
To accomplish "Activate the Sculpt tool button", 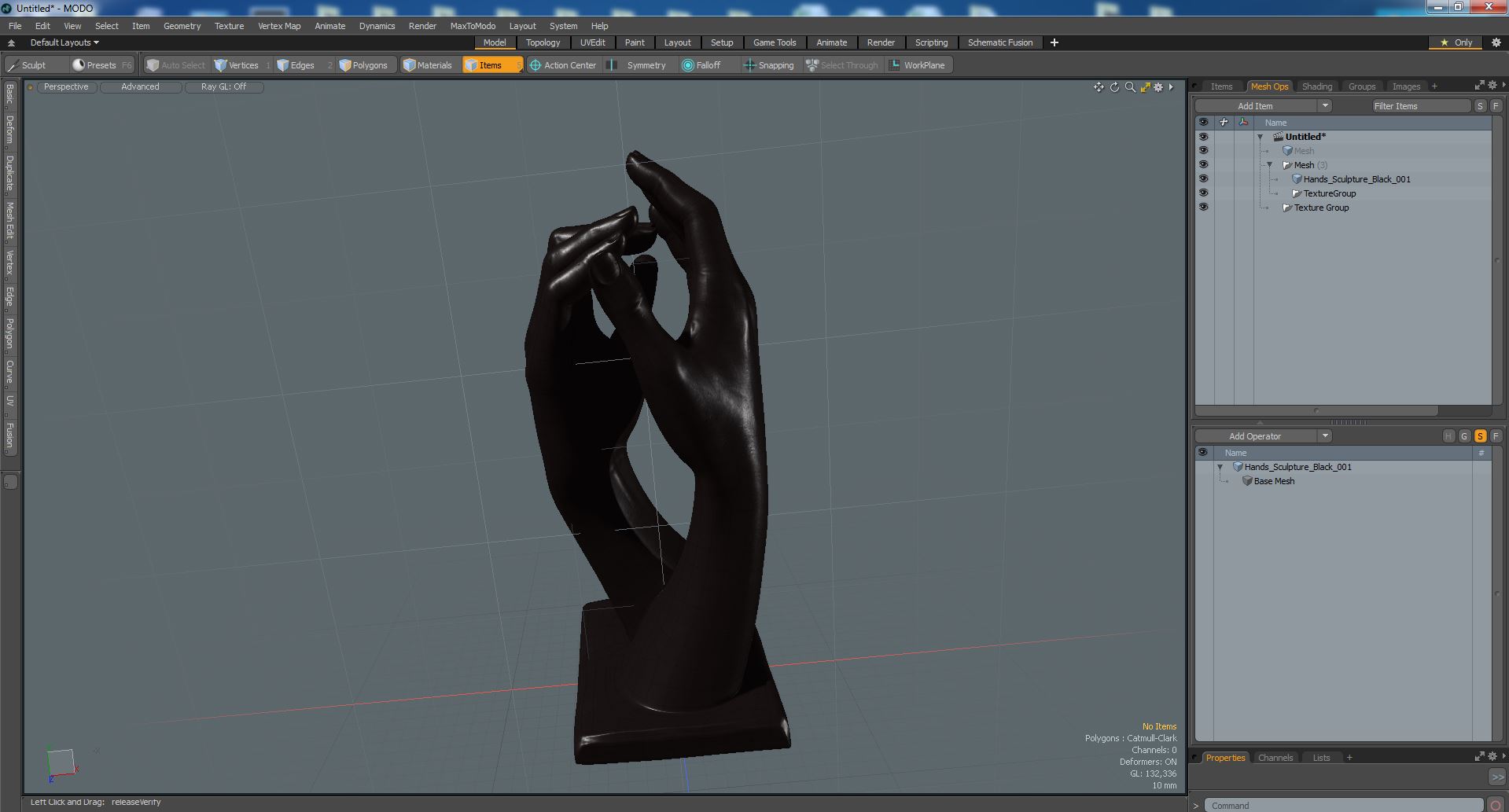I will [x=33, y=65].
